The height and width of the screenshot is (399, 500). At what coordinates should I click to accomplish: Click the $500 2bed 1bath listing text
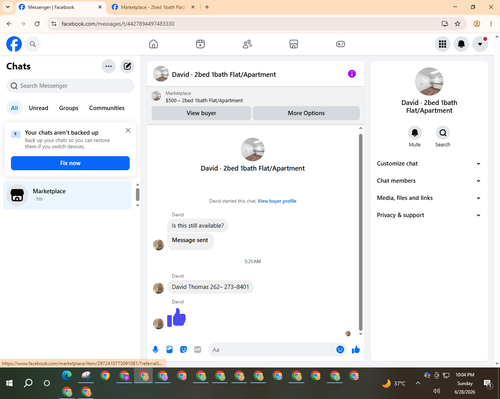point(204,100)
